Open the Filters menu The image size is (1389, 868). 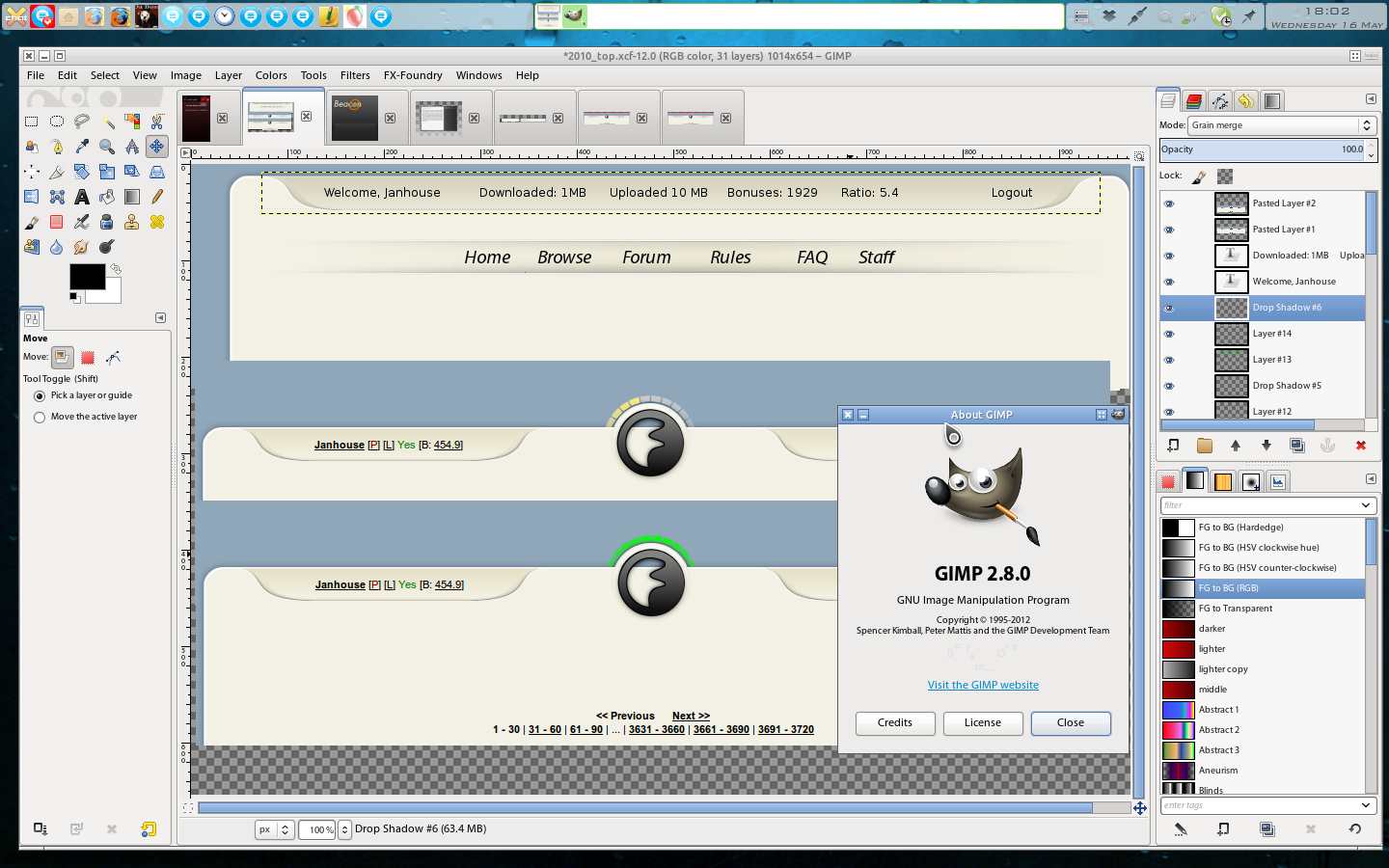[354, 75]
